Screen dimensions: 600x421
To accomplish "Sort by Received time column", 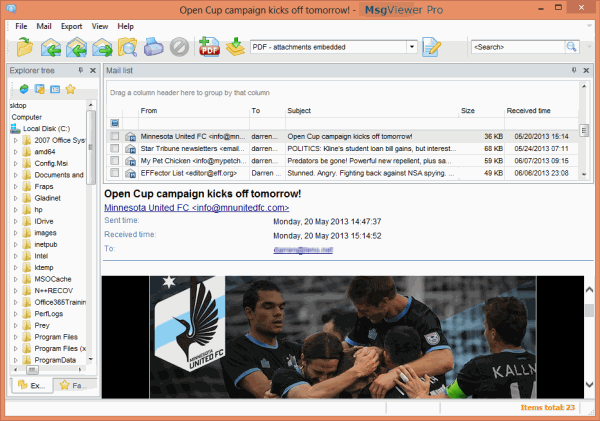I will 541,111.
